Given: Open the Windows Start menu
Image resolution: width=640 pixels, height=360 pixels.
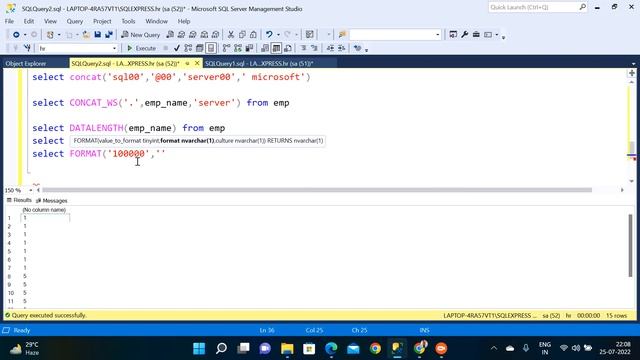Looking at the screenshot, I should click(199, 348).
